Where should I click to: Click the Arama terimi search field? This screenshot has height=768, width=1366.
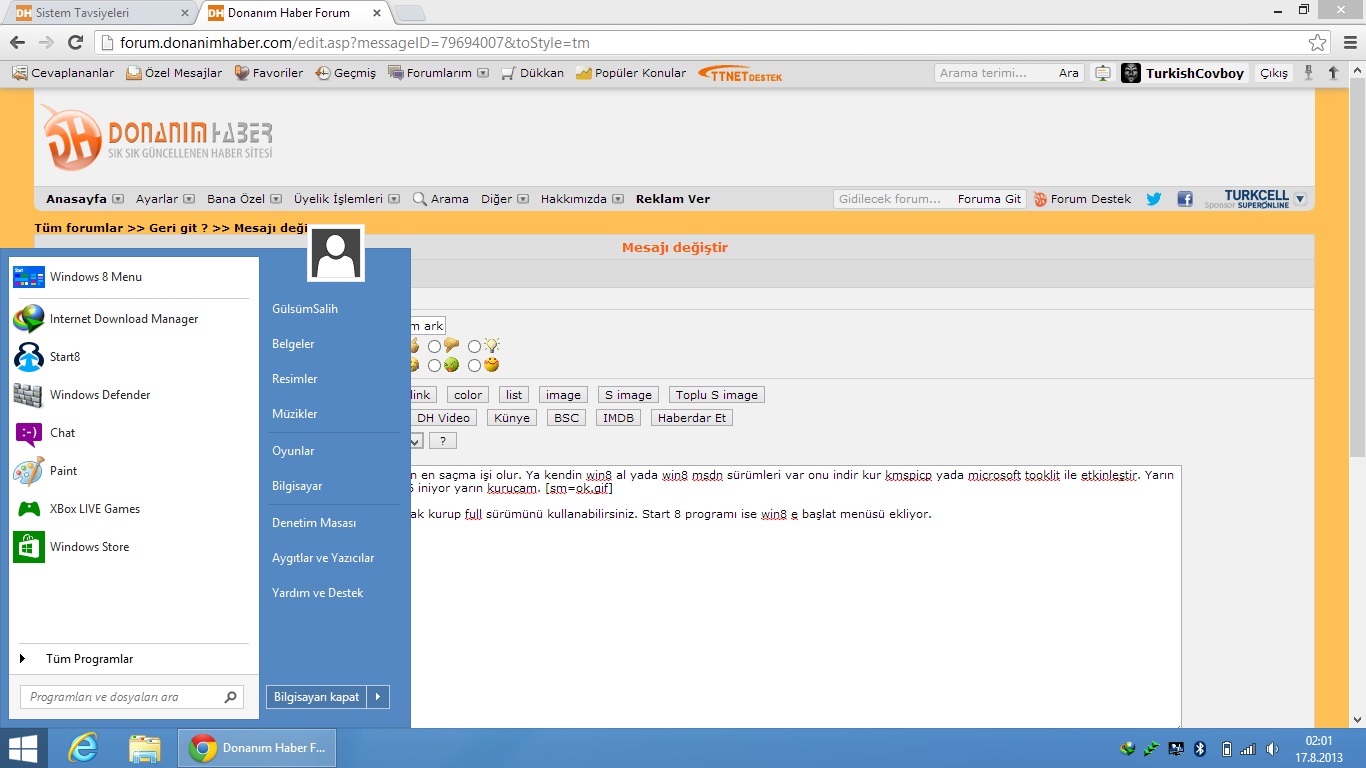[x=995, y=73]
